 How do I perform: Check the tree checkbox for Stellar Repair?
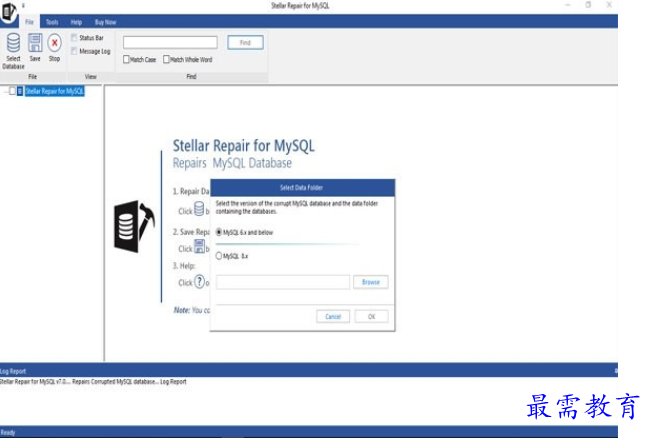coord(12,91)
